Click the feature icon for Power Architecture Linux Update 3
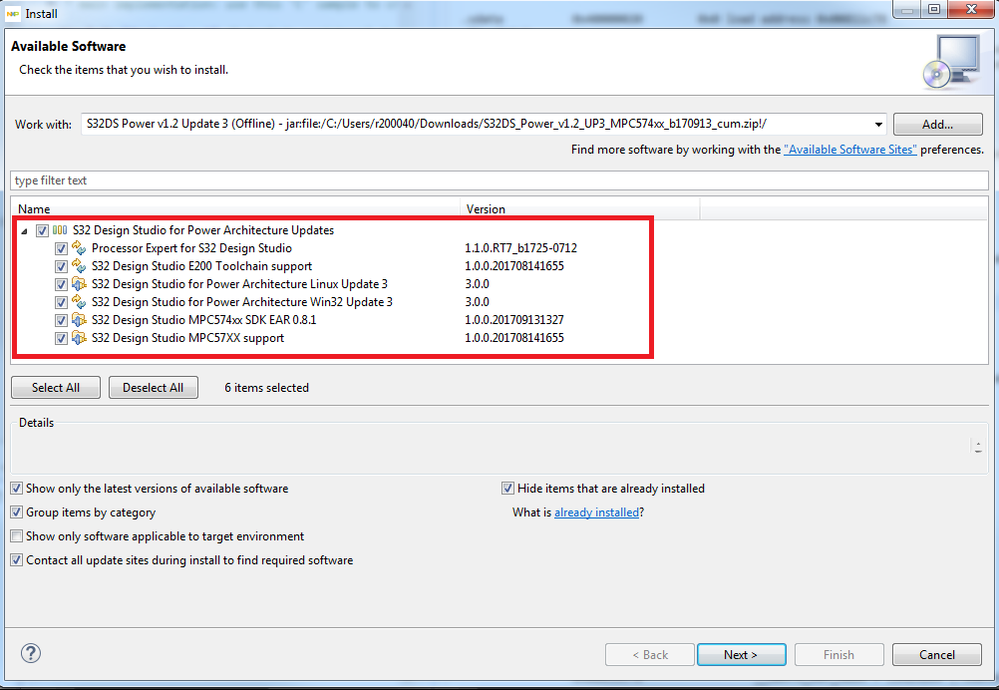Image resolution: width=999 pixels, height=690 pixels. 79,284
